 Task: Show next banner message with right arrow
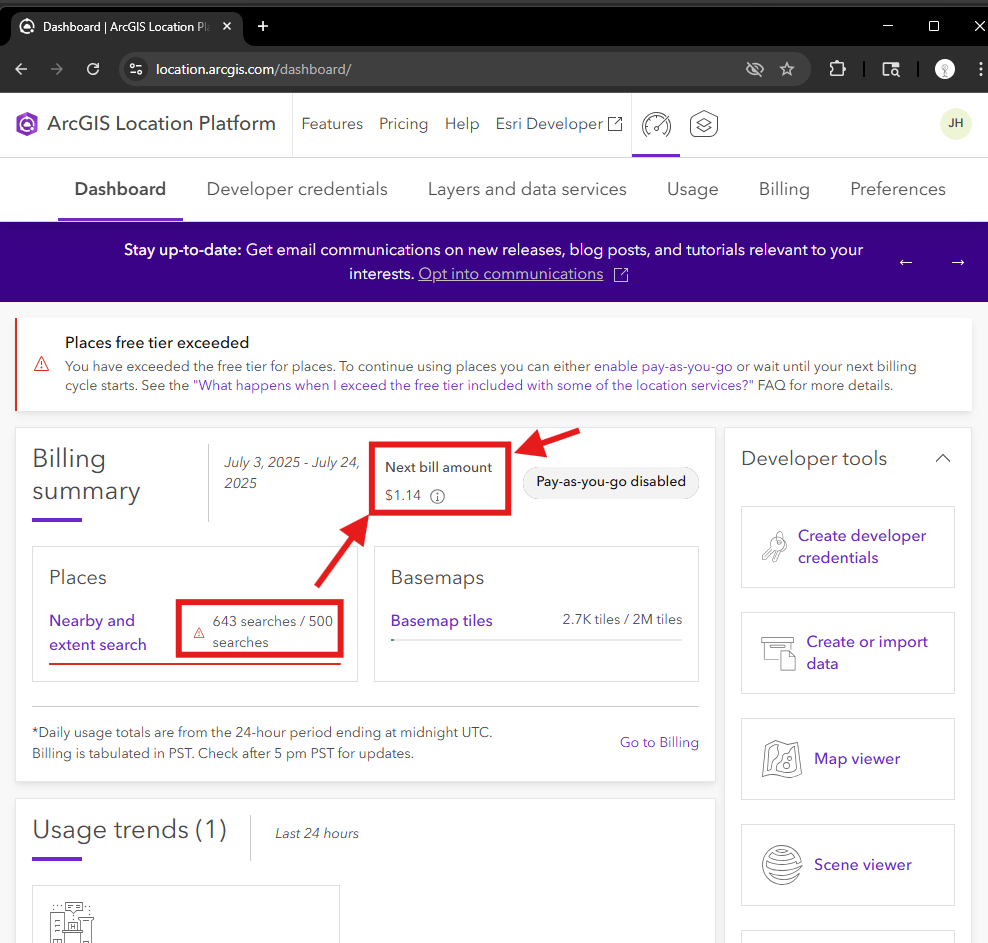pyautogui.click(x=958, y=262)
